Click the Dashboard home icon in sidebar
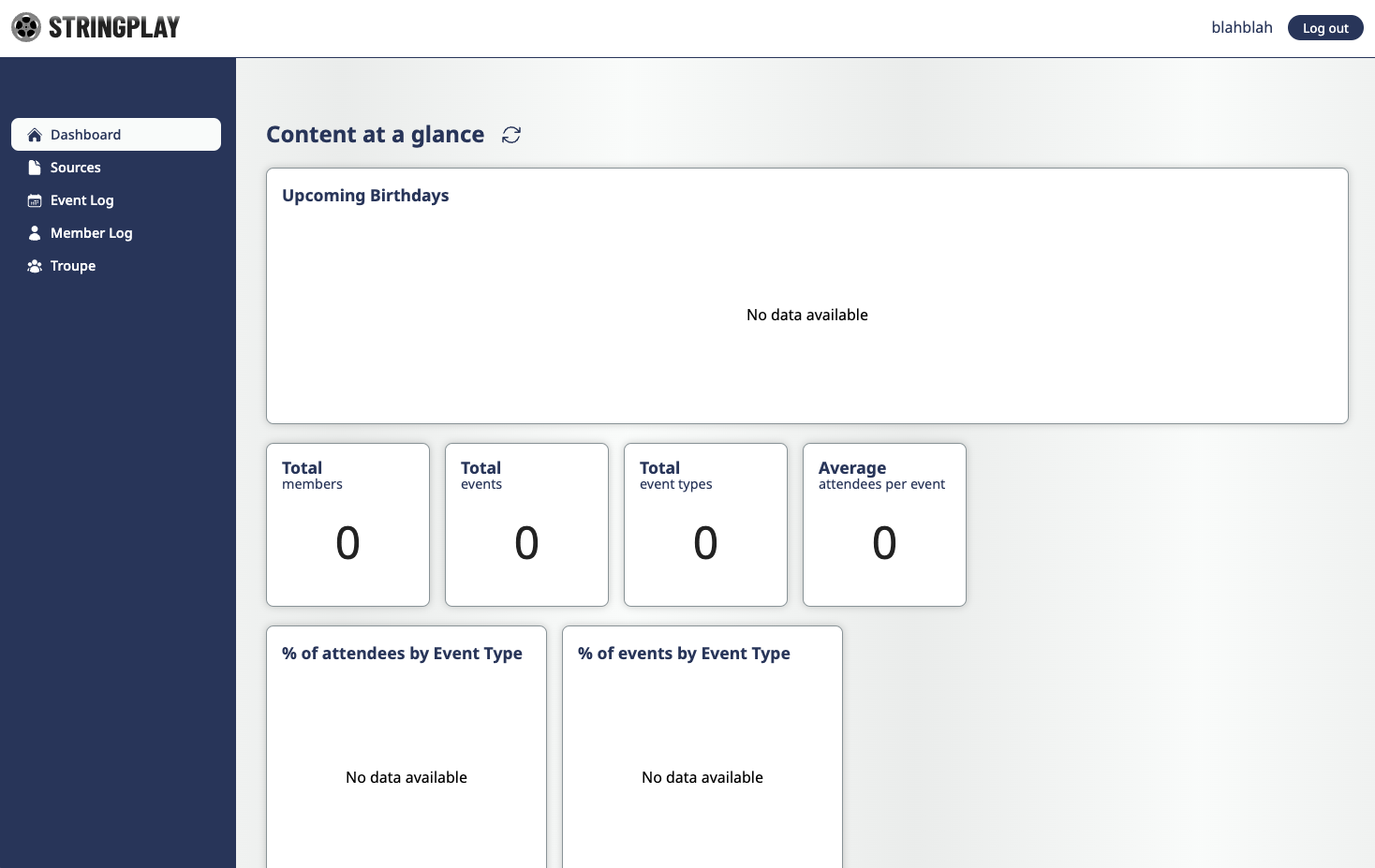 pos(35,135)
